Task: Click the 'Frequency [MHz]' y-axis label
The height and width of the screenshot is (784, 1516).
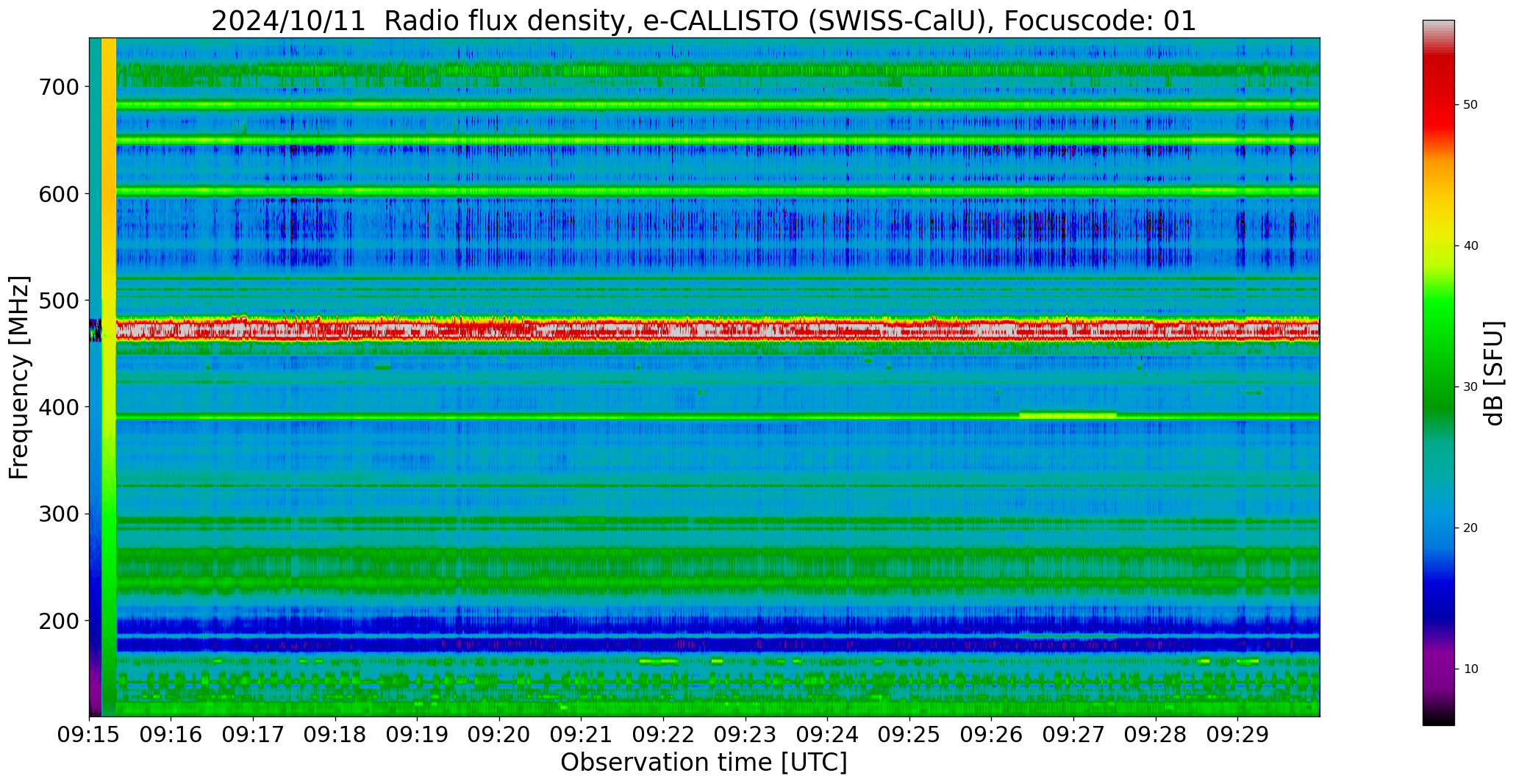Action: (20, 377)
